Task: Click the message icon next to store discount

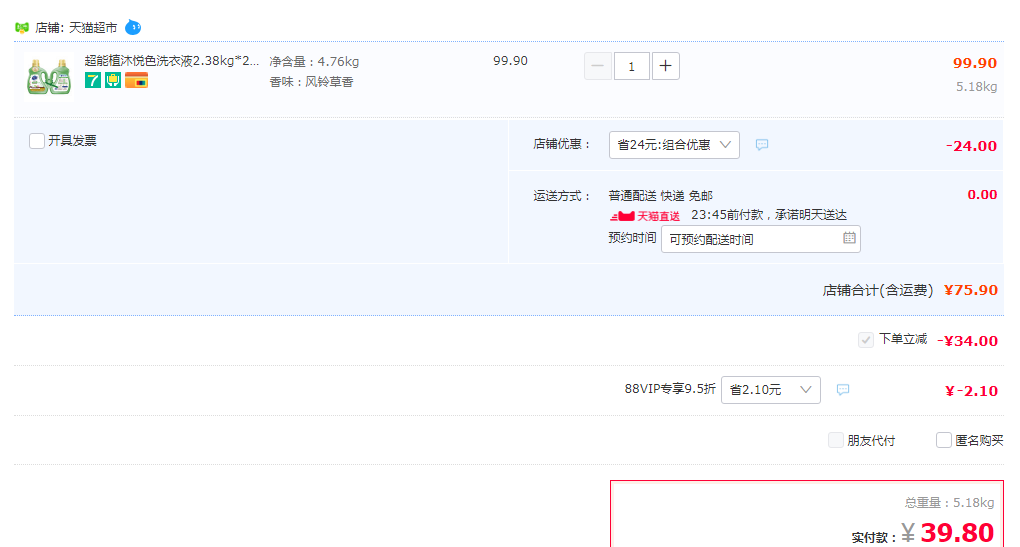Action: point(762,144)
